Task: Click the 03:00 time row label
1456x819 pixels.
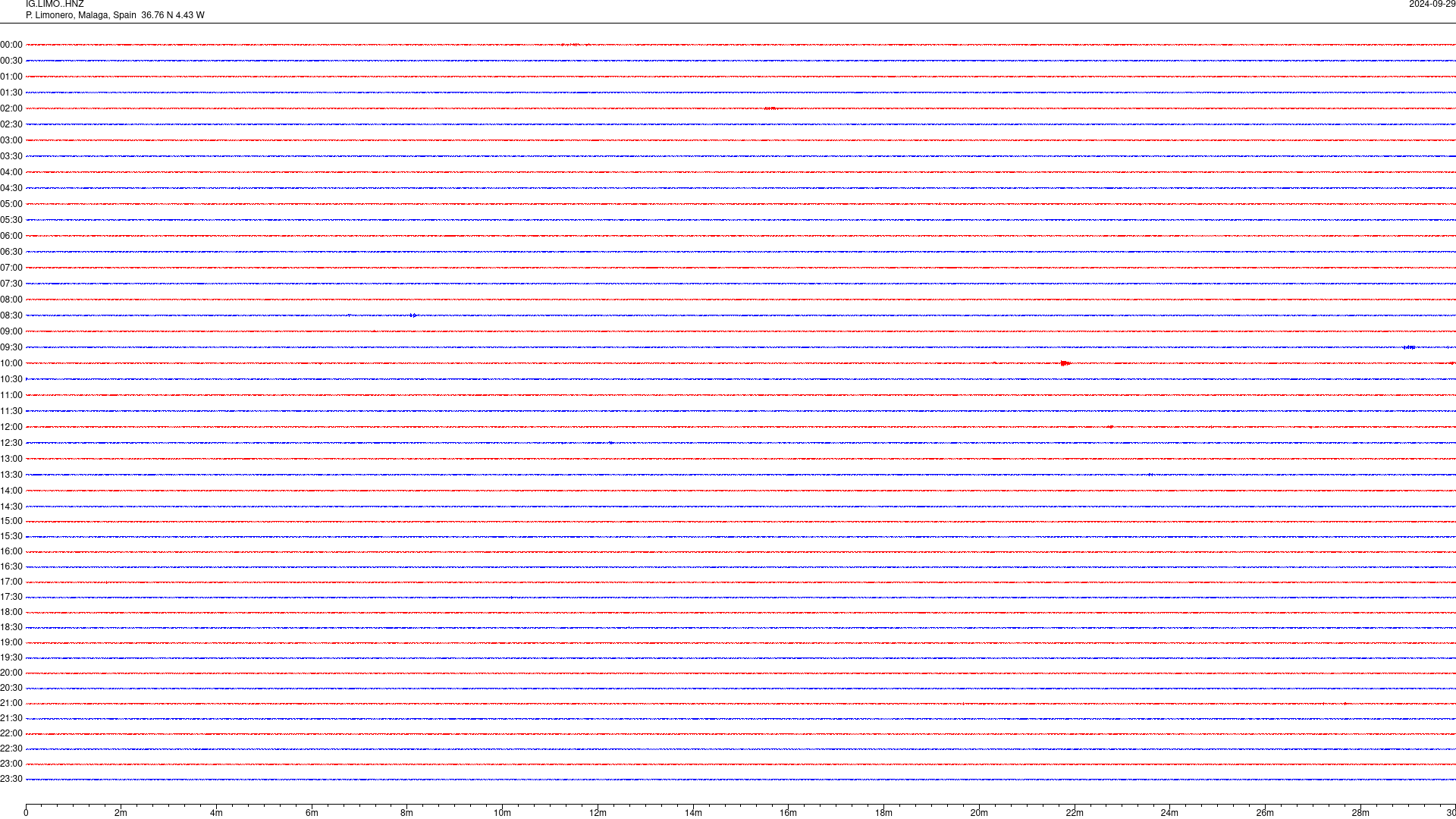Action: (11, 140)
